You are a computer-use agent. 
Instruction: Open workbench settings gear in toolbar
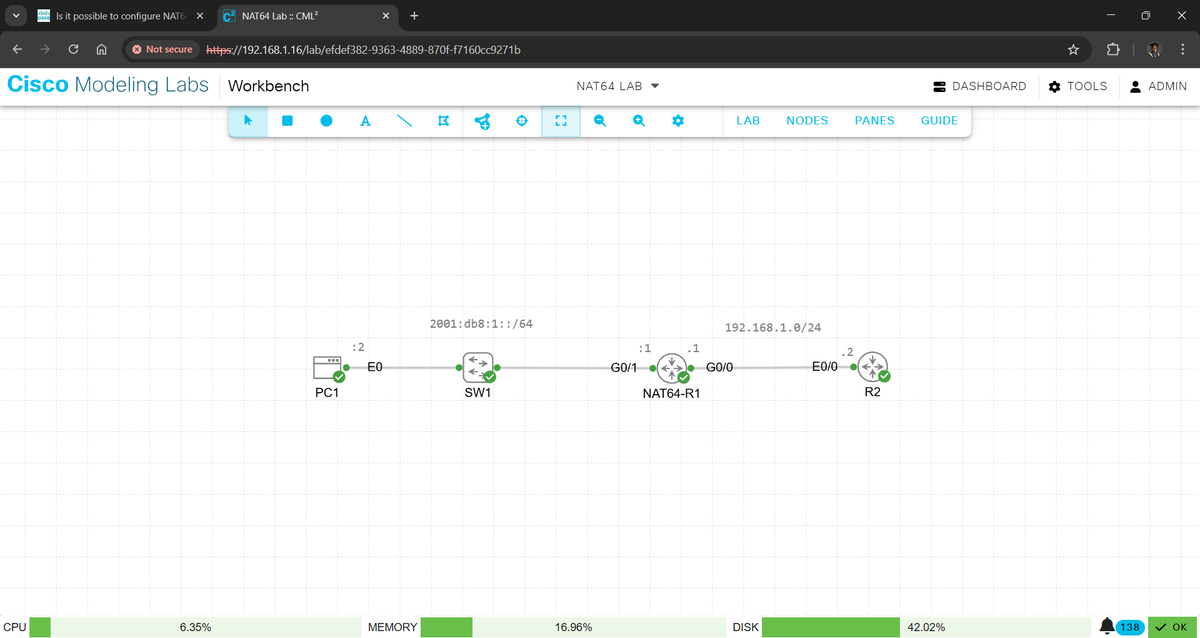[677, 121]
